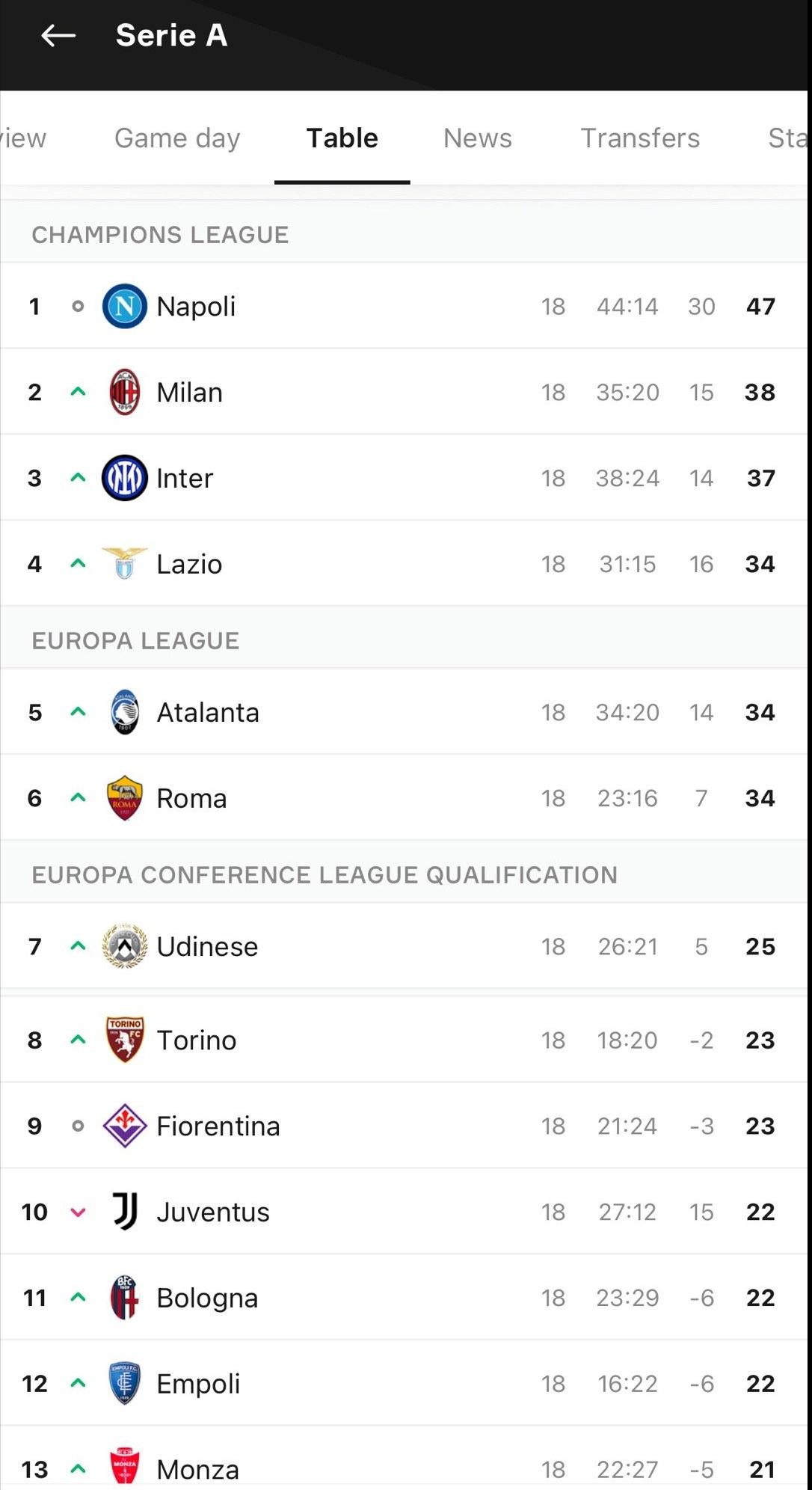812x1490 pixels.
Task: Switch to the Game day tab
Action: [177, 138]
